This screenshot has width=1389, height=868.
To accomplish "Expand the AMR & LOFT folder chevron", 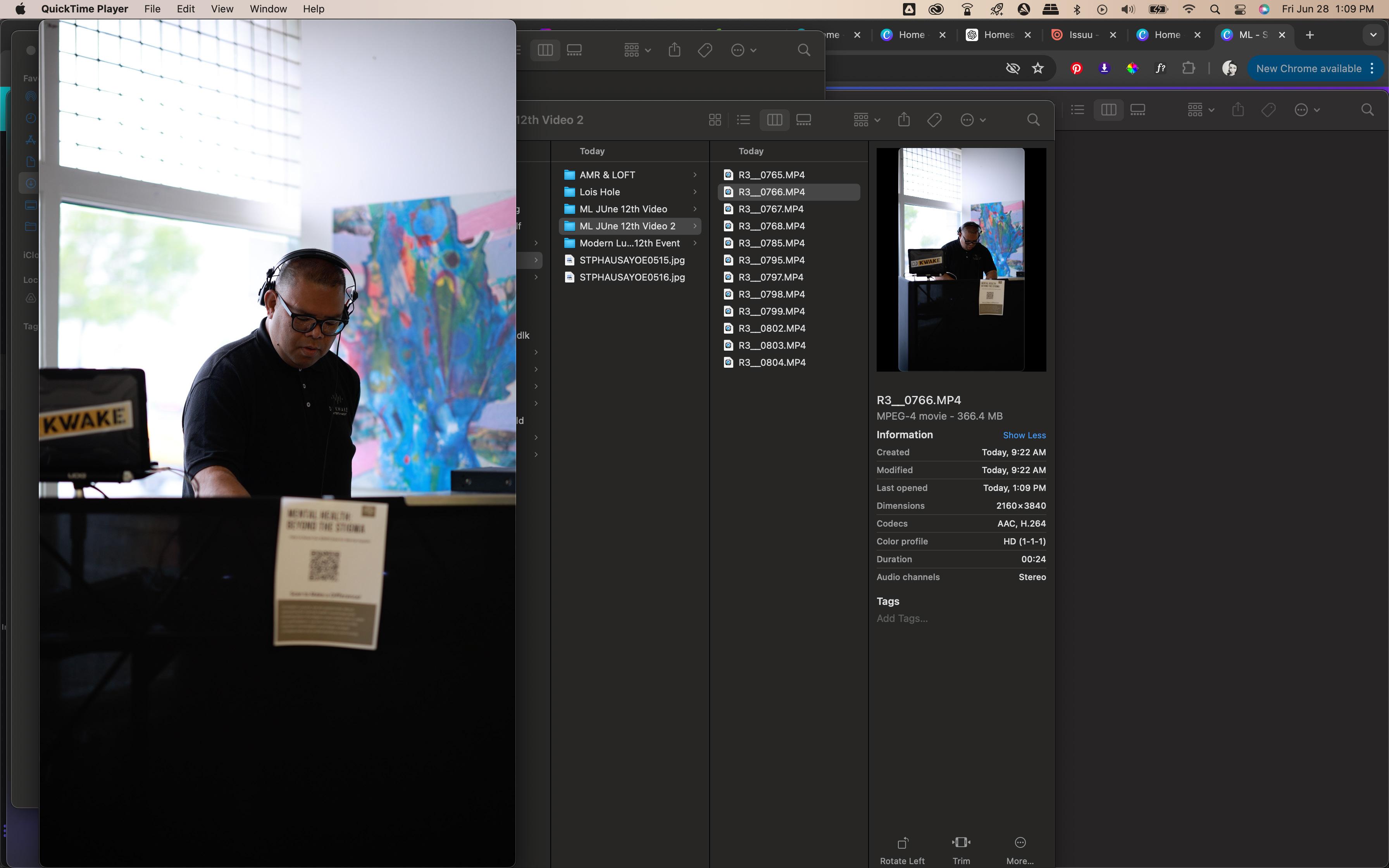I will 694,174.
